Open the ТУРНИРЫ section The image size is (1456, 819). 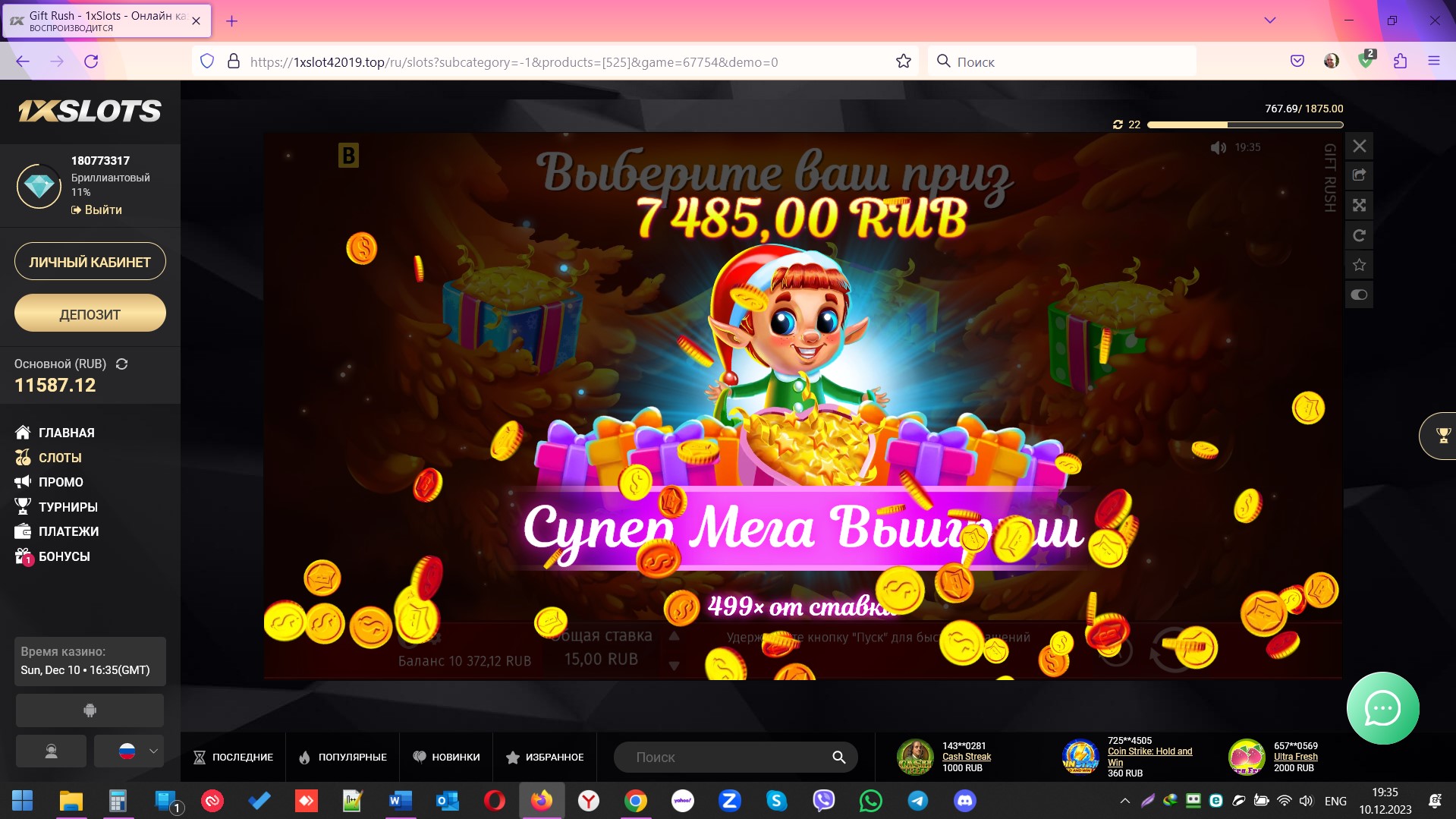(56, 507)
